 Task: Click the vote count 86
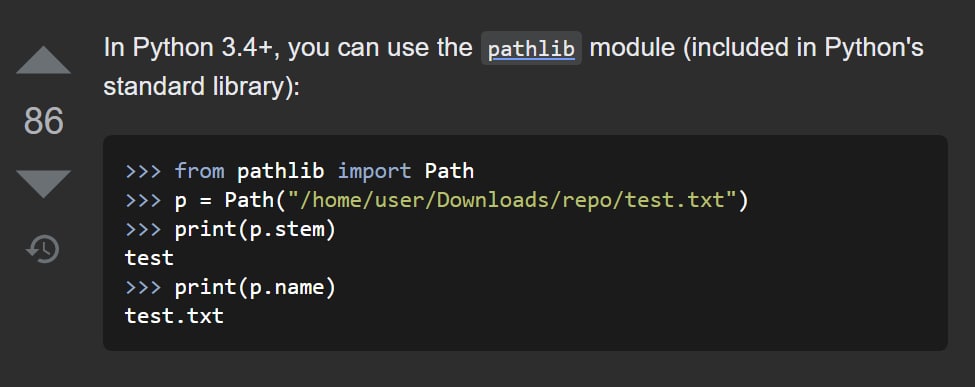[x=44, y=121]
